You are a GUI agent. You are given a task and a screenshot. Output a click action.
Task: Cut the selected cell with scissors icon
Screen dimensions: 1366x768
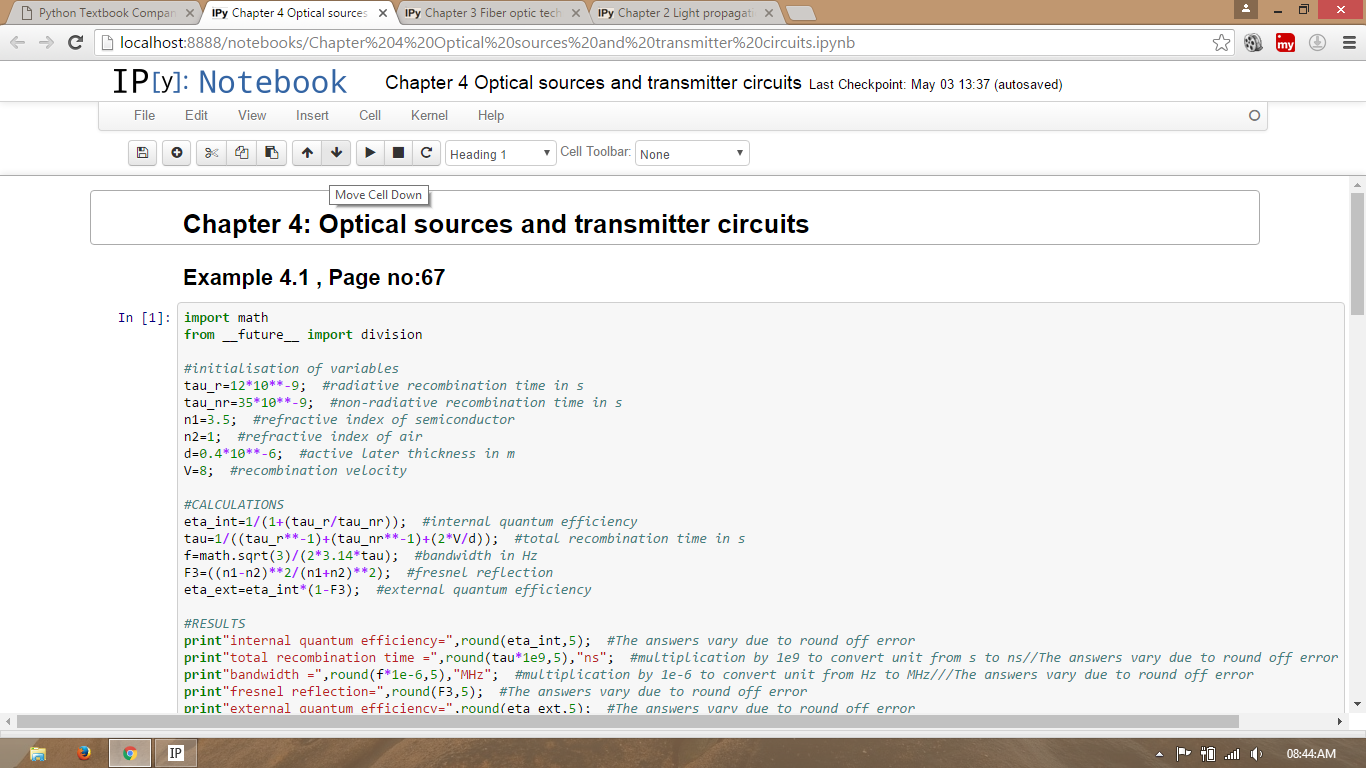click(211, 153)
